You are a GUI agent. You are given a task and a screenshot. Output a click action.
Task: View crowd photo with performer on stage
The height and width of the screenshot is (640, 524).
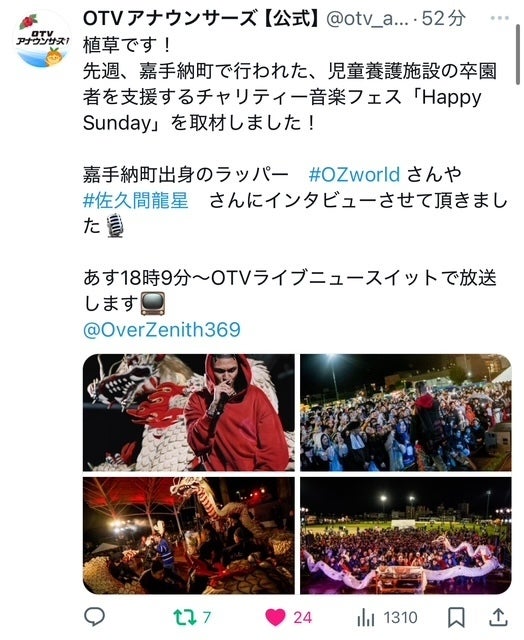pos(406,412)
